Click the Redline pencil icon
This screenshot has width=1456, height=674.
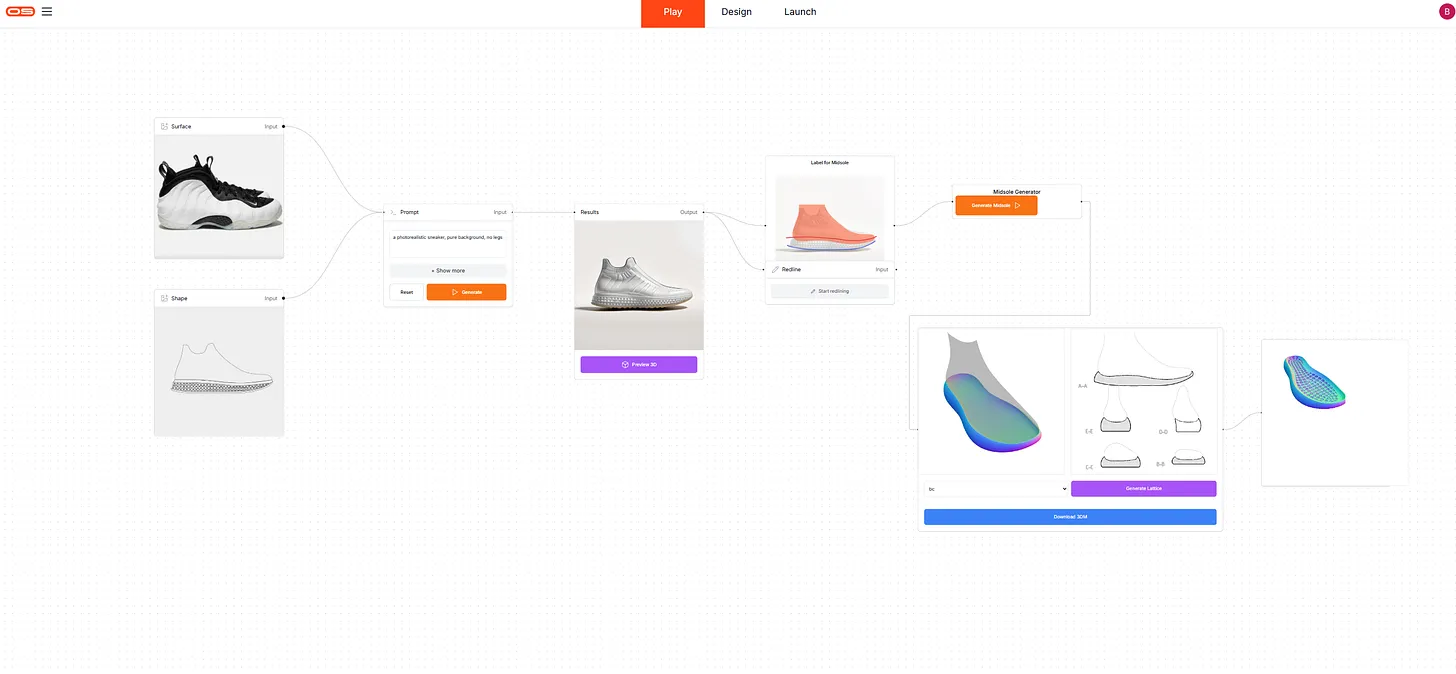(x=775, y=270)
